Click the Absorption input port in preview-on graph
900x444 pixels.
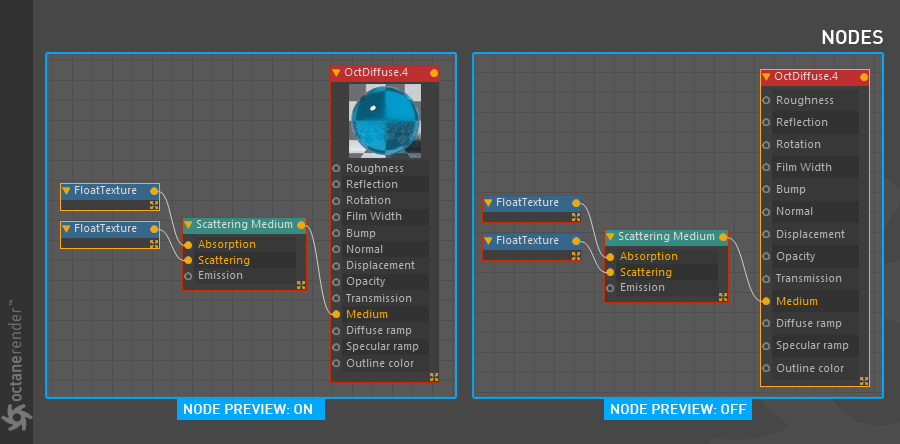pyautogui.click(x=188, y=245)
